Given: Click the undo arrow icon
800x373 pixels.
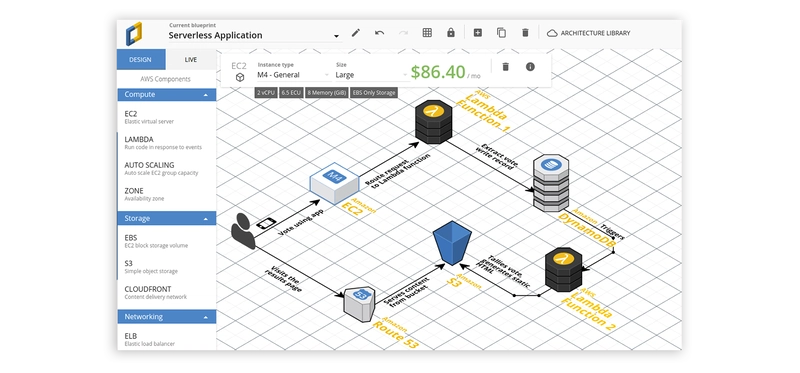Looking at the screenshot, I should tap(380, 33).
